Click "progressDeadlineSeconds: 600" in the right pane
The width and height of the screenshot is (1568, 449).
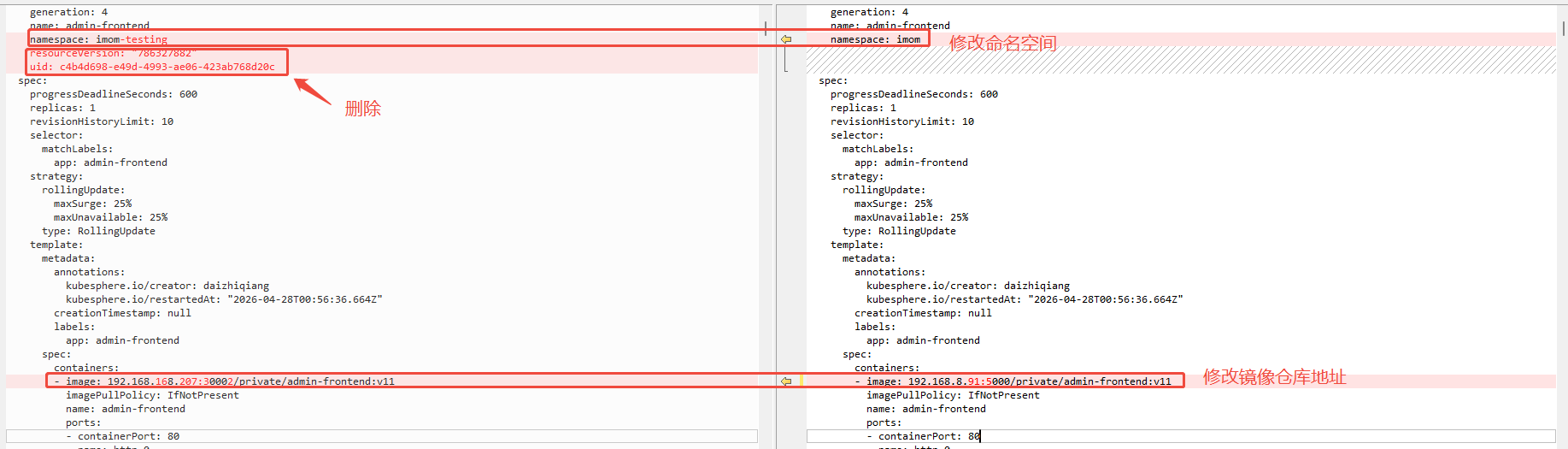coord(914,94)
